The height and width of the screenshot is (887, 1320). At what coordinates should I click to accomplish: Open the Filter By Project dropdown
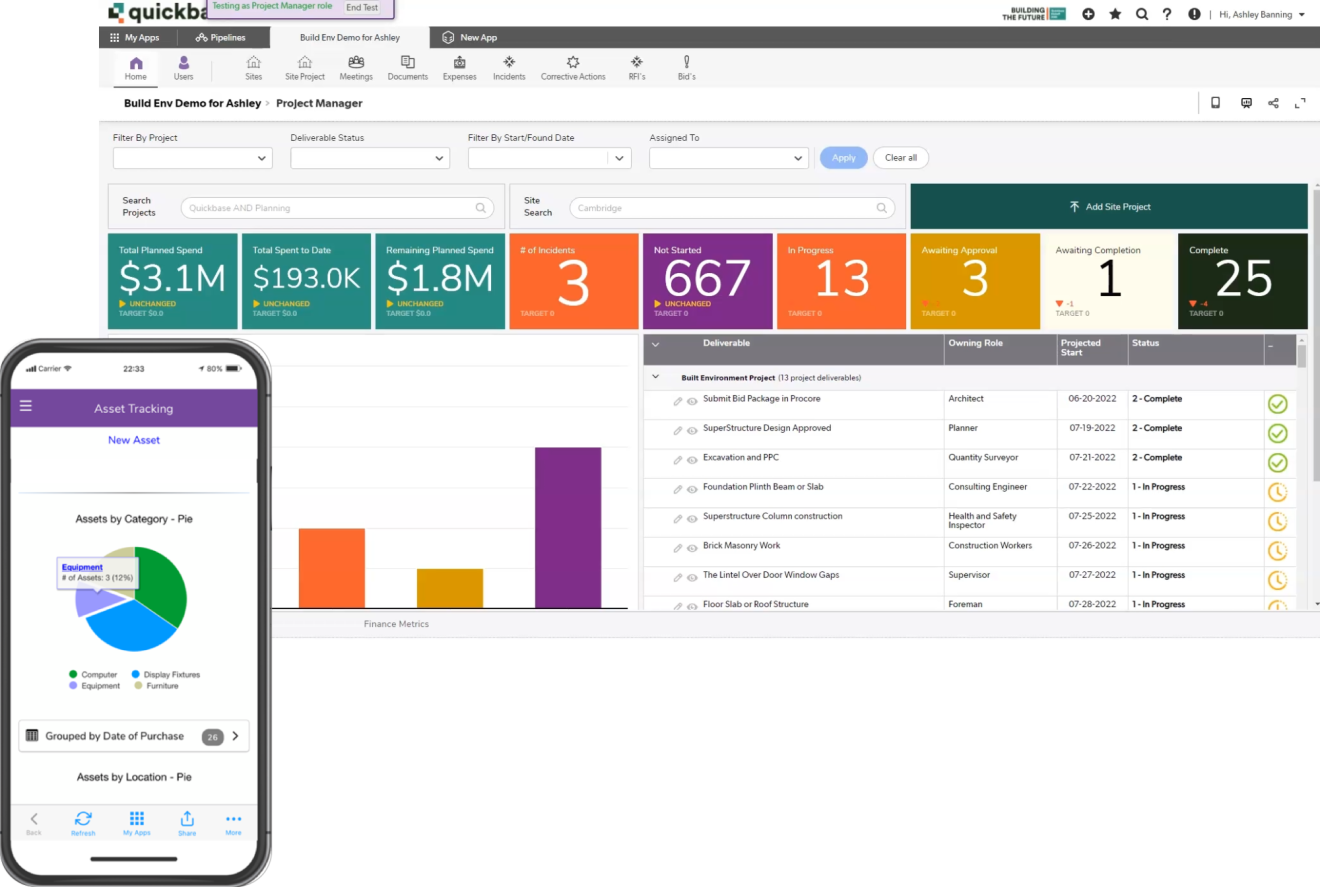[191, 157]
